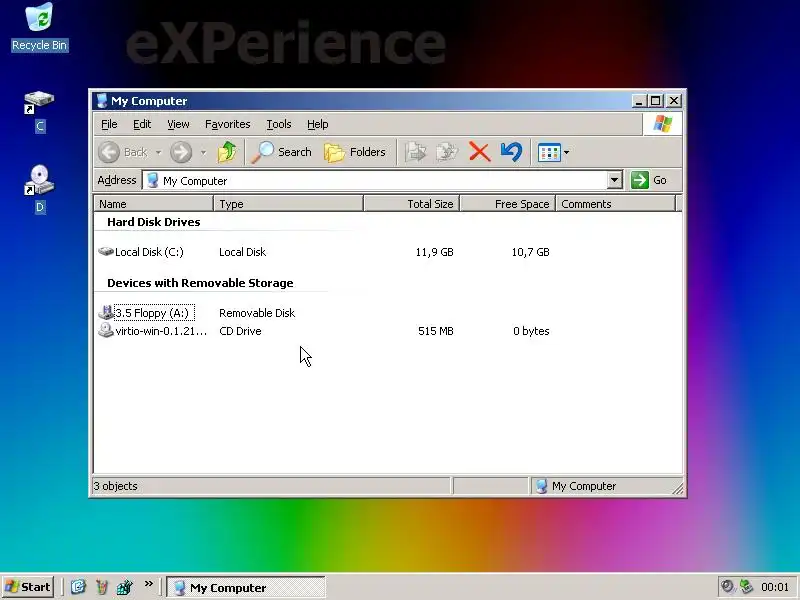800x600 pixels.
Task: Click the My Computer taskbar button
Action: coord(246,587)
